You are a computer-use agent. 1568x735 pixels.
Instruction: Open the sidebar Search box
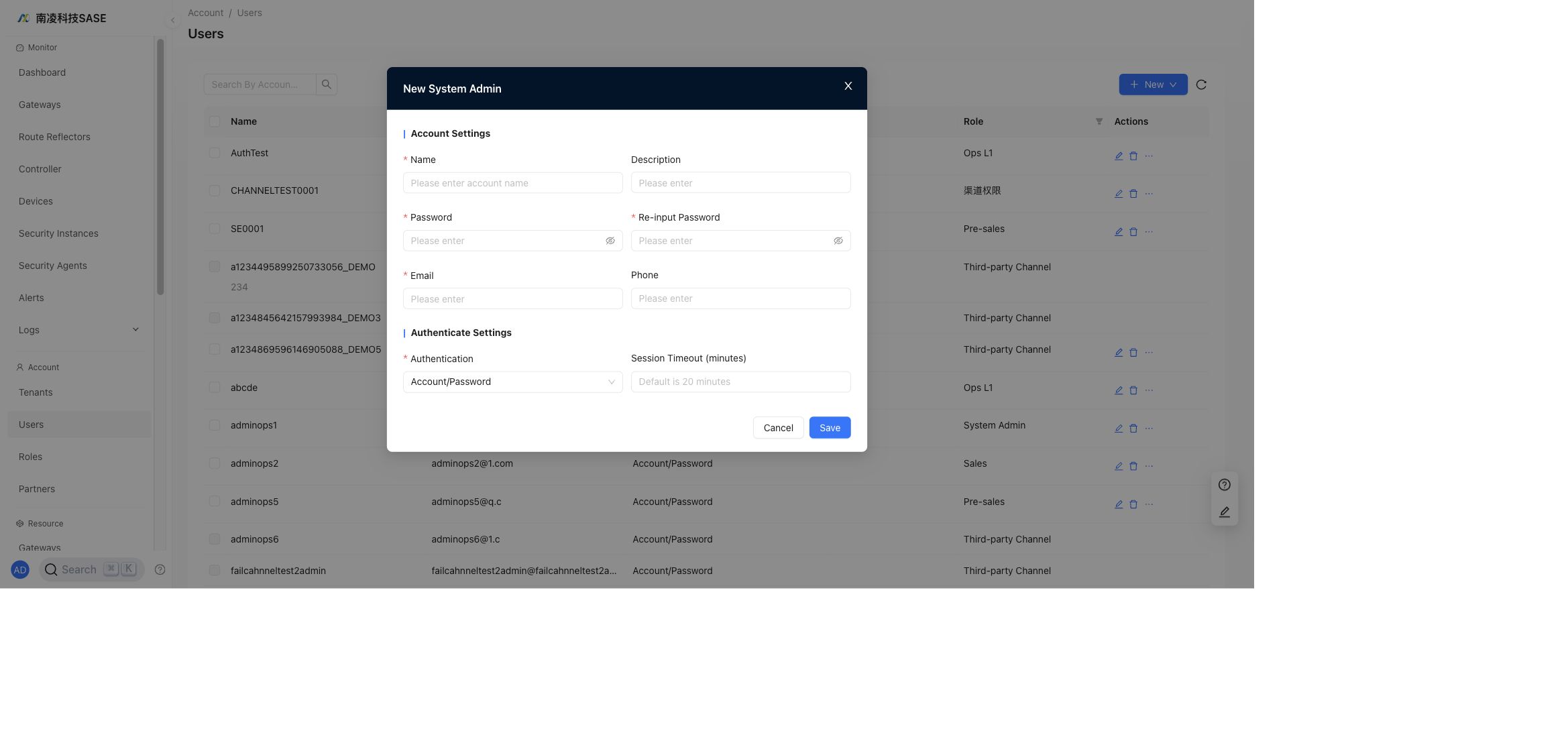pyautogui.click(x=91, y=569)
